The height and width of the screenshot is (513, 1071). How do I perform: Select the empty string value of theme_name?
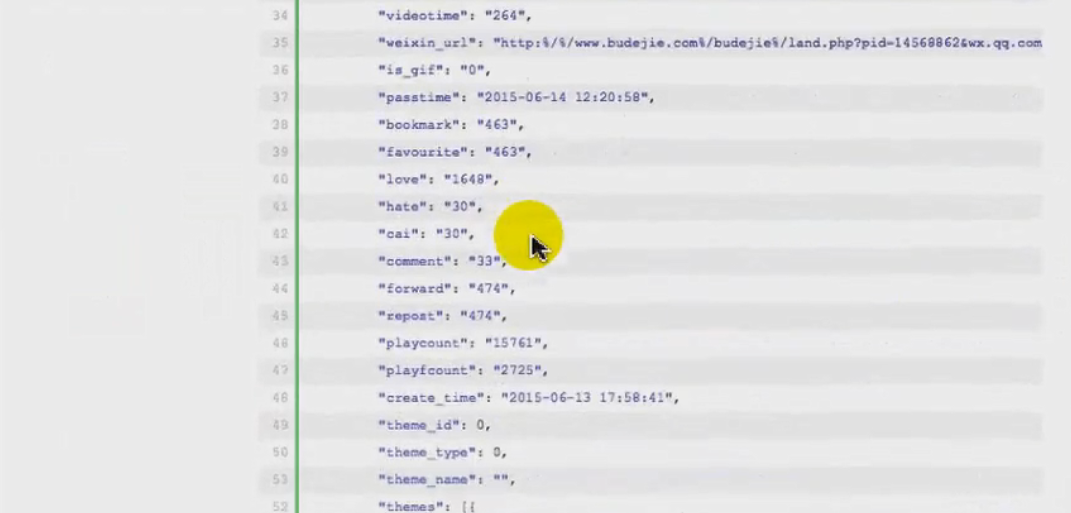[501, 480]
